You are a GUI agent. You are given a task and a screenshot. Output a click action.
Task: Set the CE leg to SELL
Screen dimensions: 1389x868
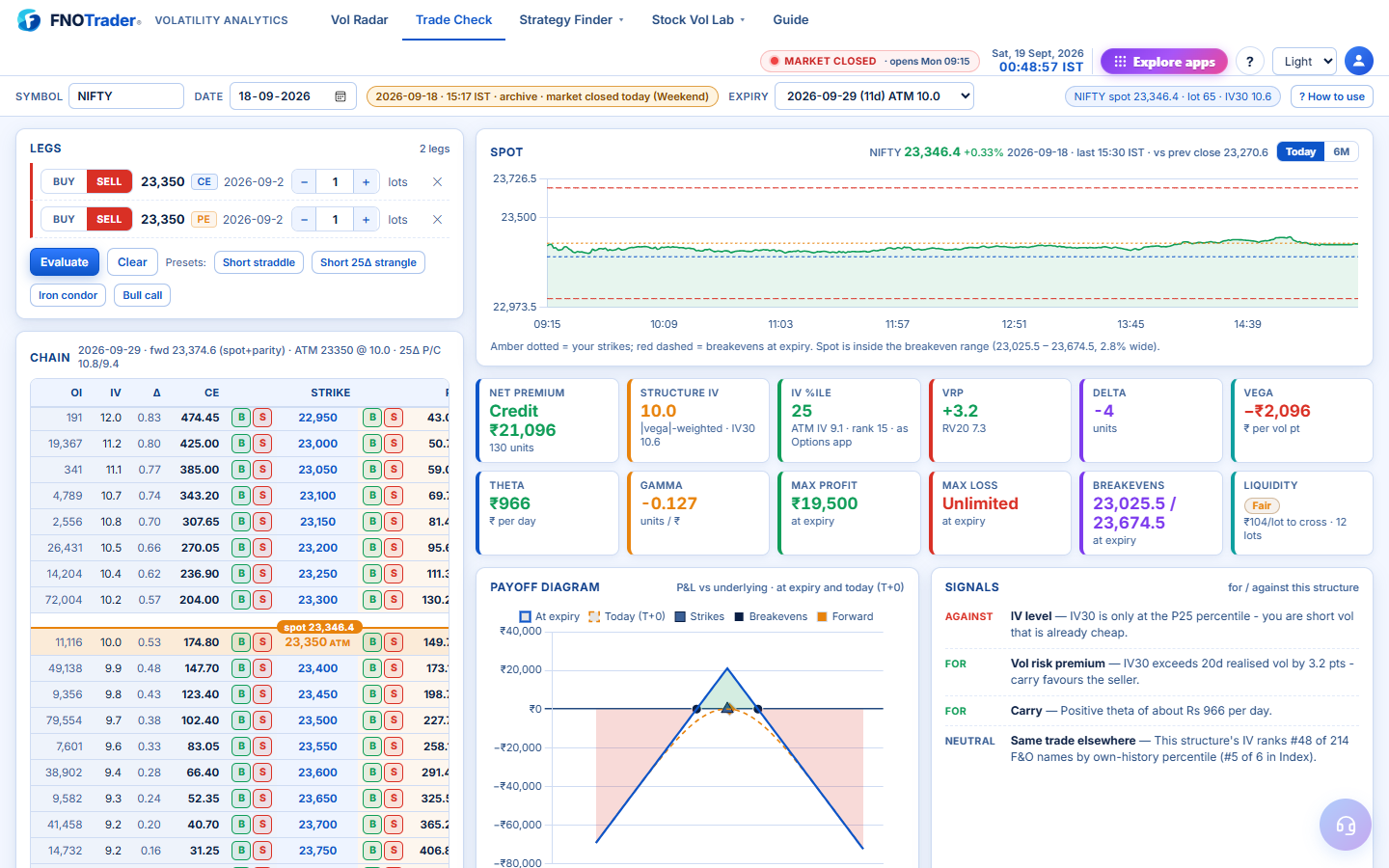coord(109,181)
